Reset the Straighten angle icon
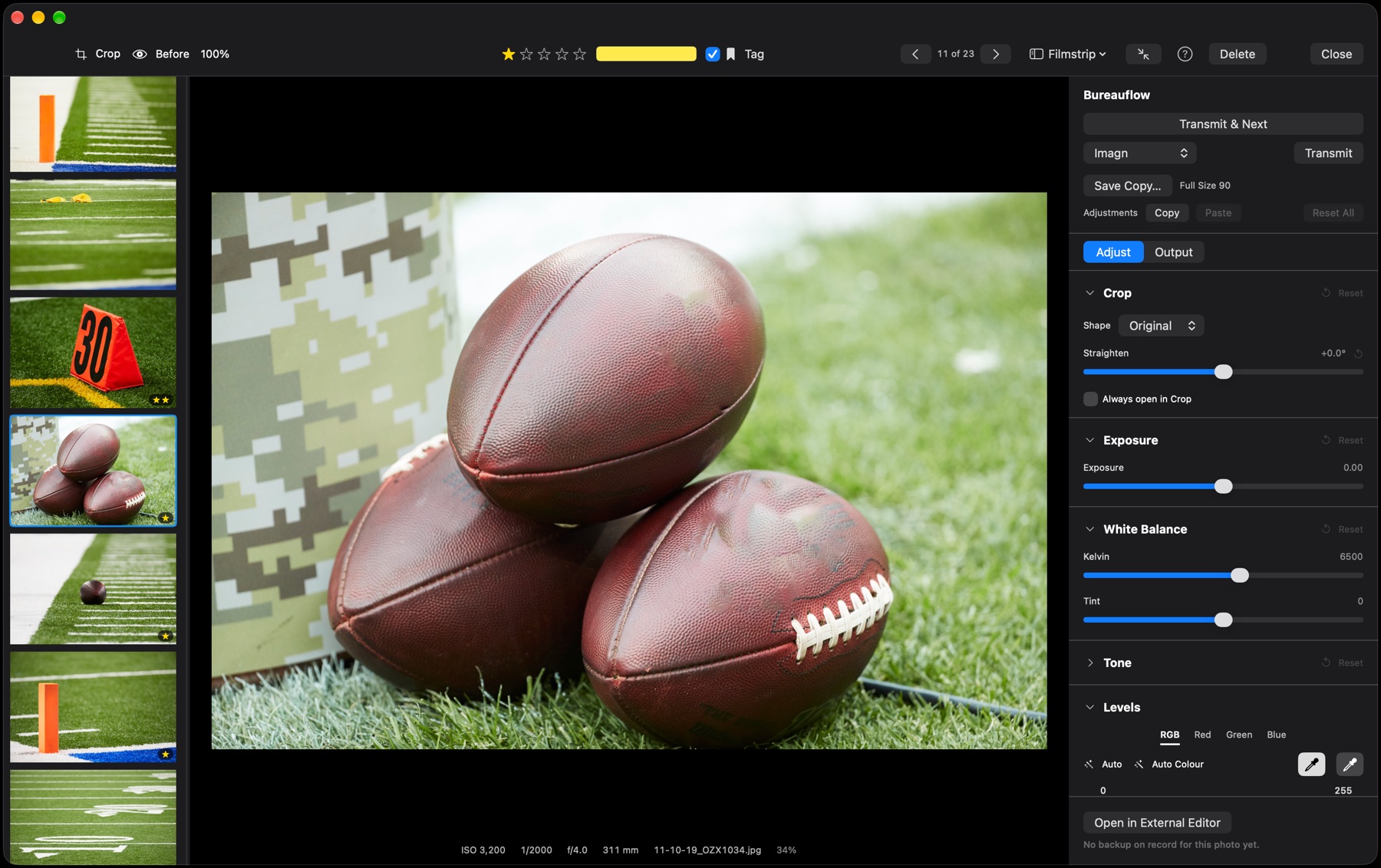1381x868 pixels. coord(1358,353)
